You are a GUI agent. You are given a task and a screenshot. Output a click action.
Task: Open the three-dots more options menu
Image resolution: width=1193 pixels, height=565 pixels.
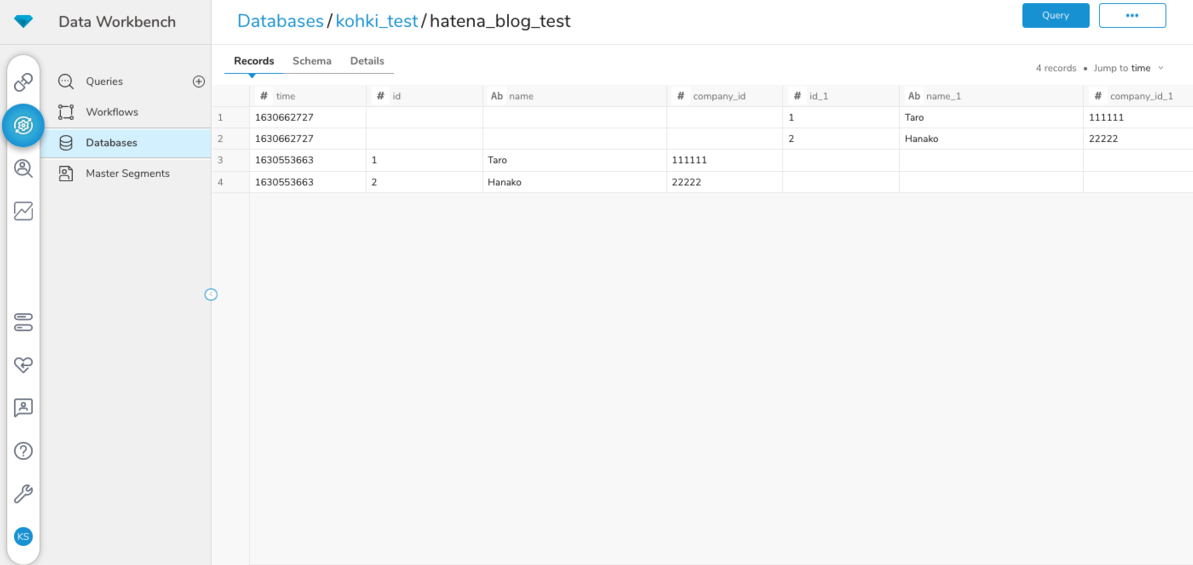1132,15
